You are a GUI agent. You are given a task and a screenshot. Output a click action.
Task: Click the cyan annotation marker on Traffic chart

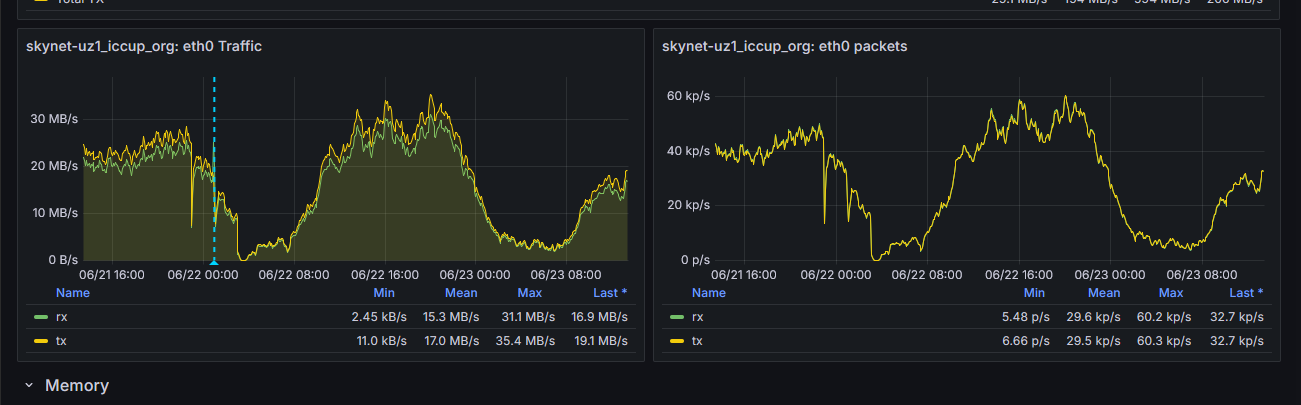[x=214, y=261]
